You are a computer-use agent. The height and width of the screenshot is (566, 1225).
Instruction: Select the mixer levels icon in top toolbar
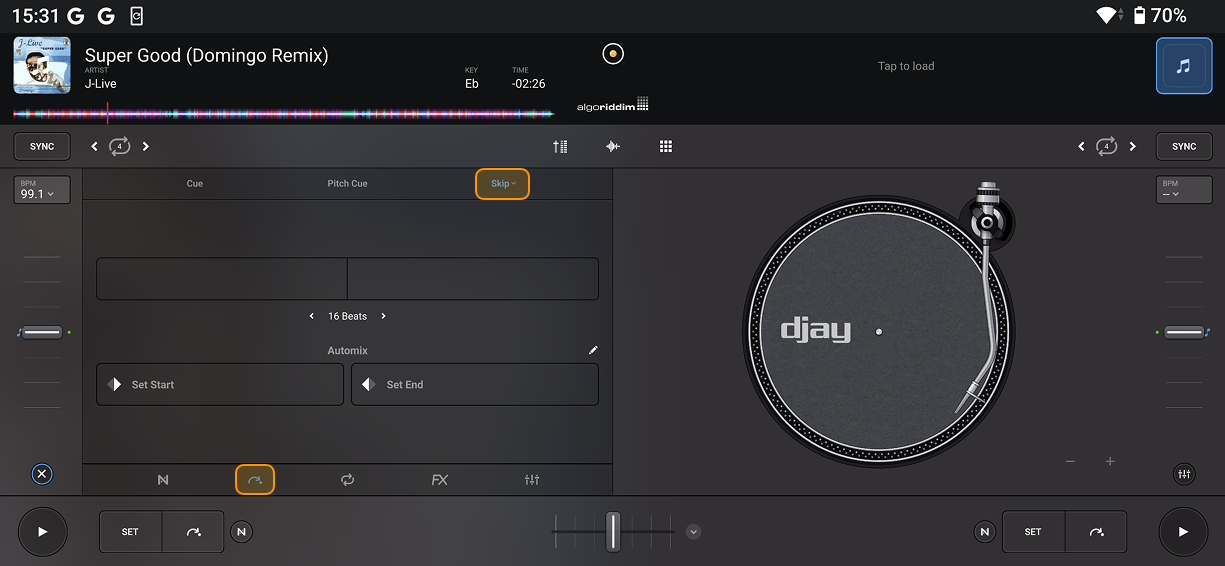pos(560,146)
